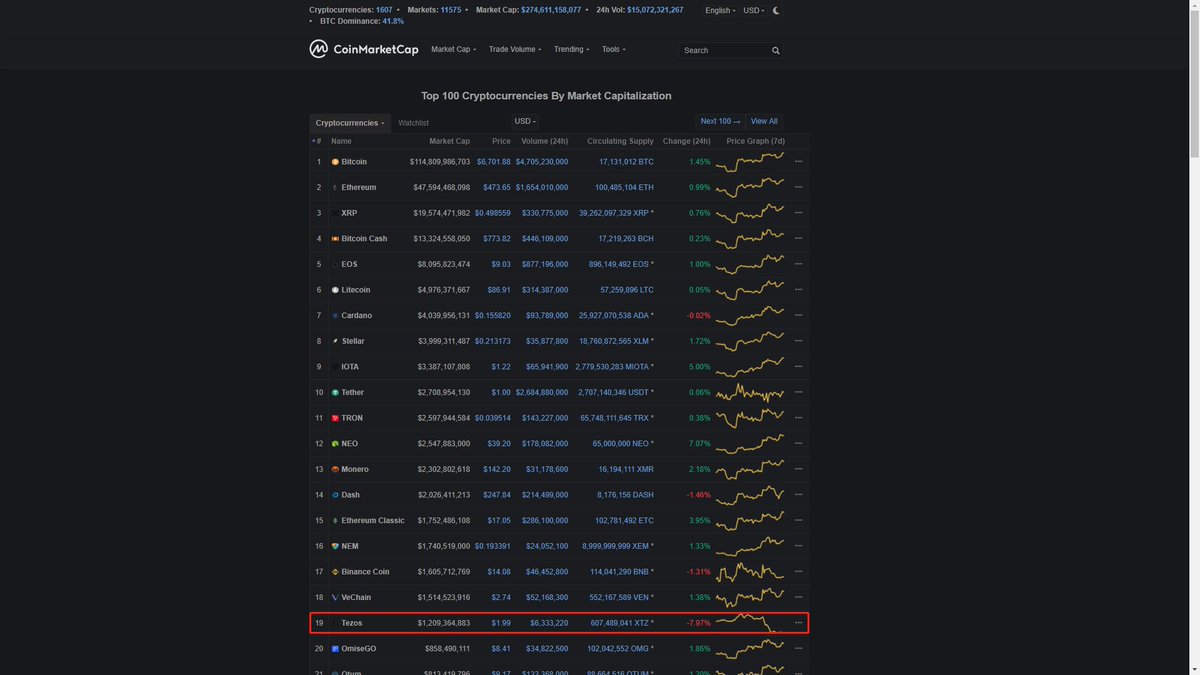Viewport: 1200px width, 675px height.
Task: Sort by Price column header
Action: (x=501, y=141)
